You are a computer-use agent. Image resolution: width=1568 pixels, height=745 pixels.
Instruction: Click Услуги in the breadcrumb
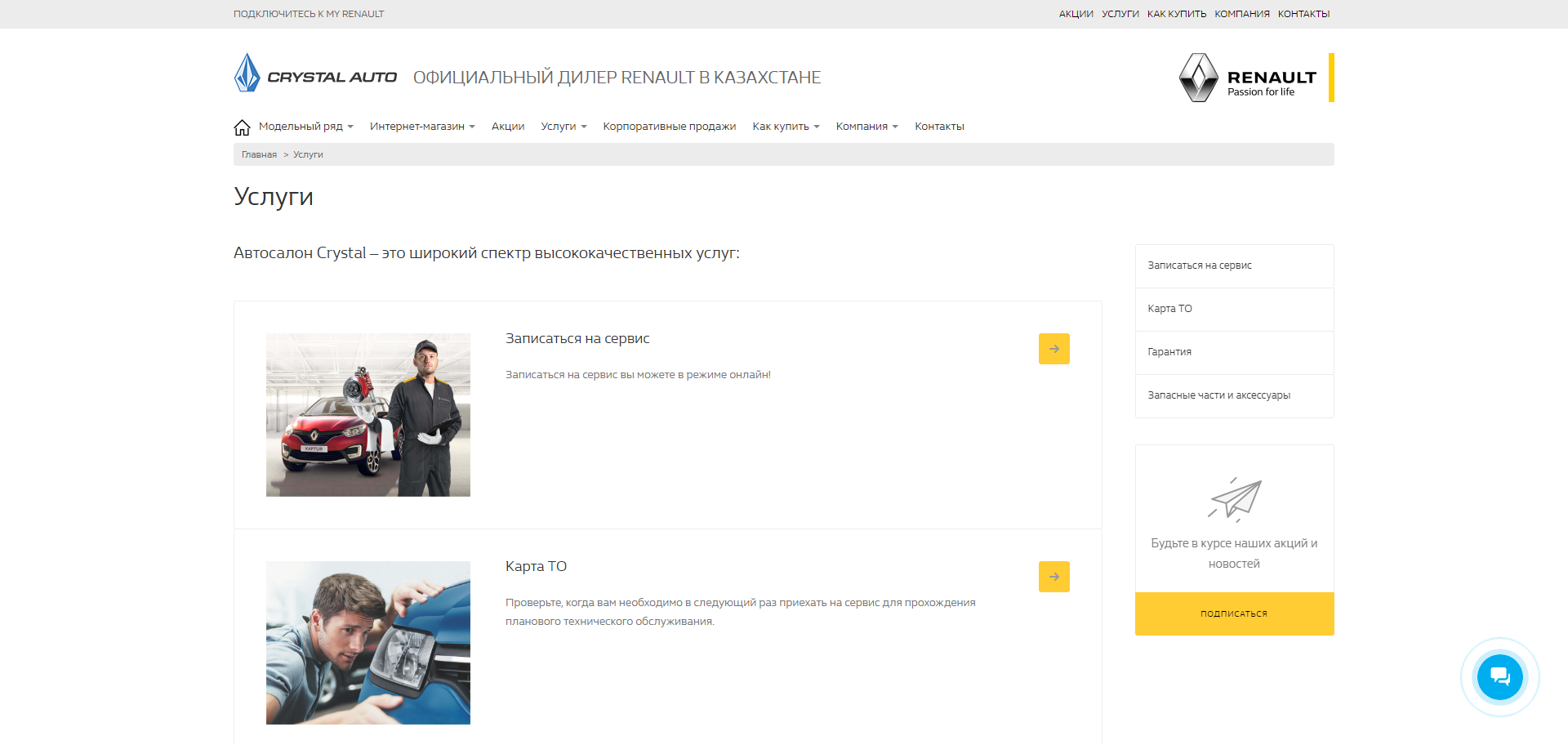[x=308, y=154]
